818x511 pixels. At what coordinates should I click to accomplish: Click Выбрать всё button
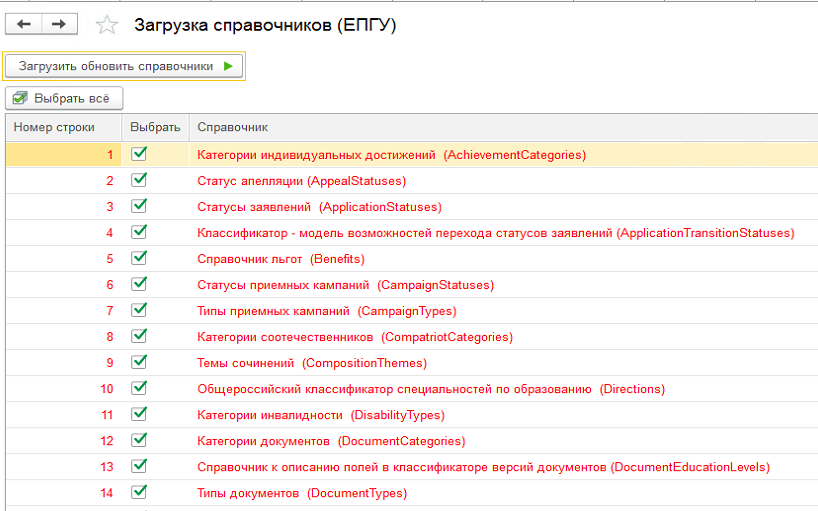[x=64, y=98]
